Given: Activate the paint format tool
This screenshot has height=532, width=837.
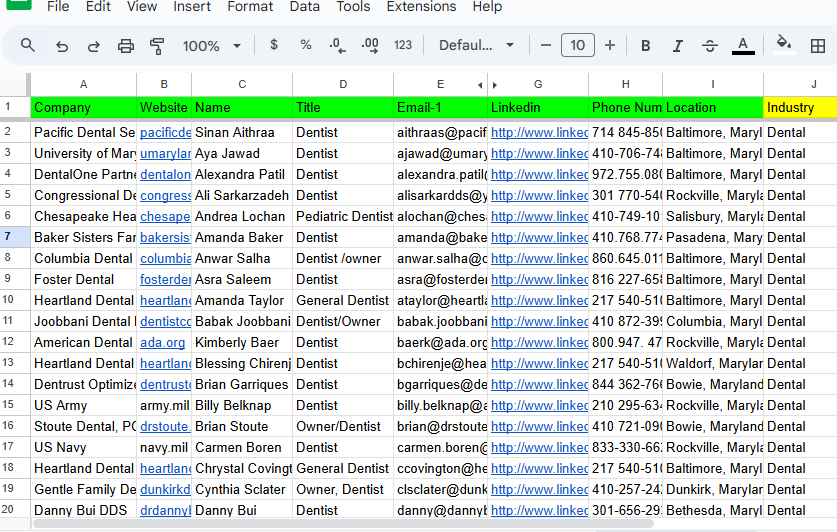Looking at the screenshot, I should tap(157, 46).
